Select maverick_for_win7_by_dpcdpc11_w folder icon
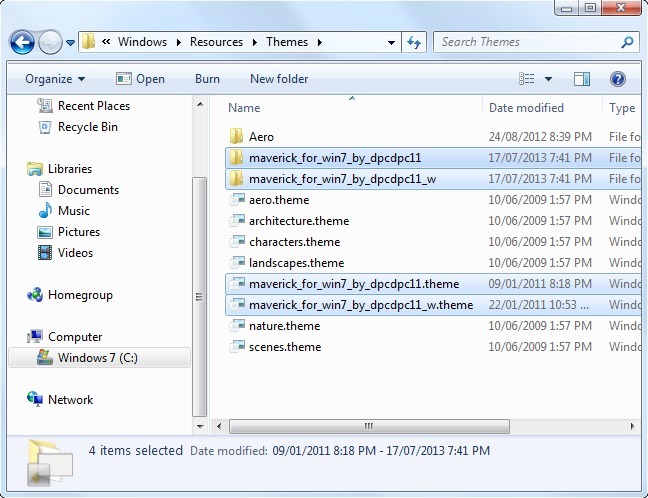The height and width of the screenshot is (498, 648). pos(236,179)
